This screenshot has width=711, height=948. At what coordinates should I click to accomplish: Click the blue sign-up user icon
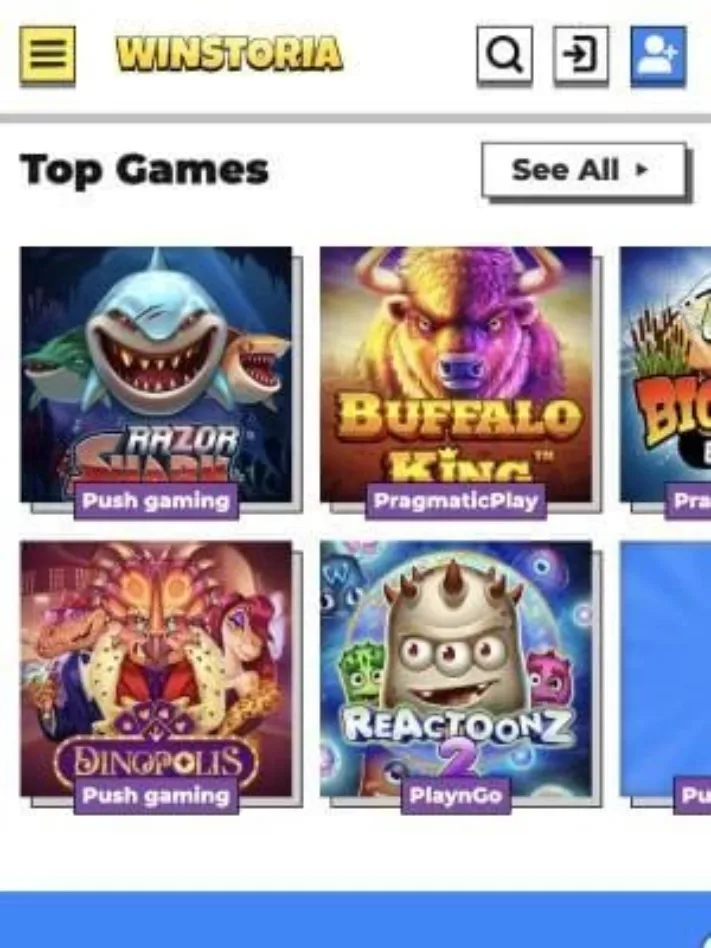click(x=658, y=54)
